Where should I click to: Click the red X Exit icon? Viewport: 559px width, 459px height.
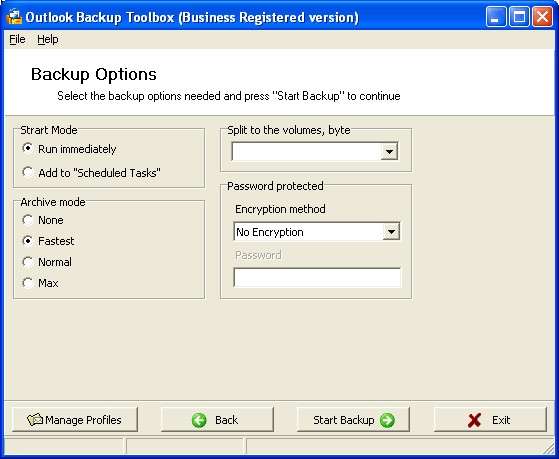[474, 420]
